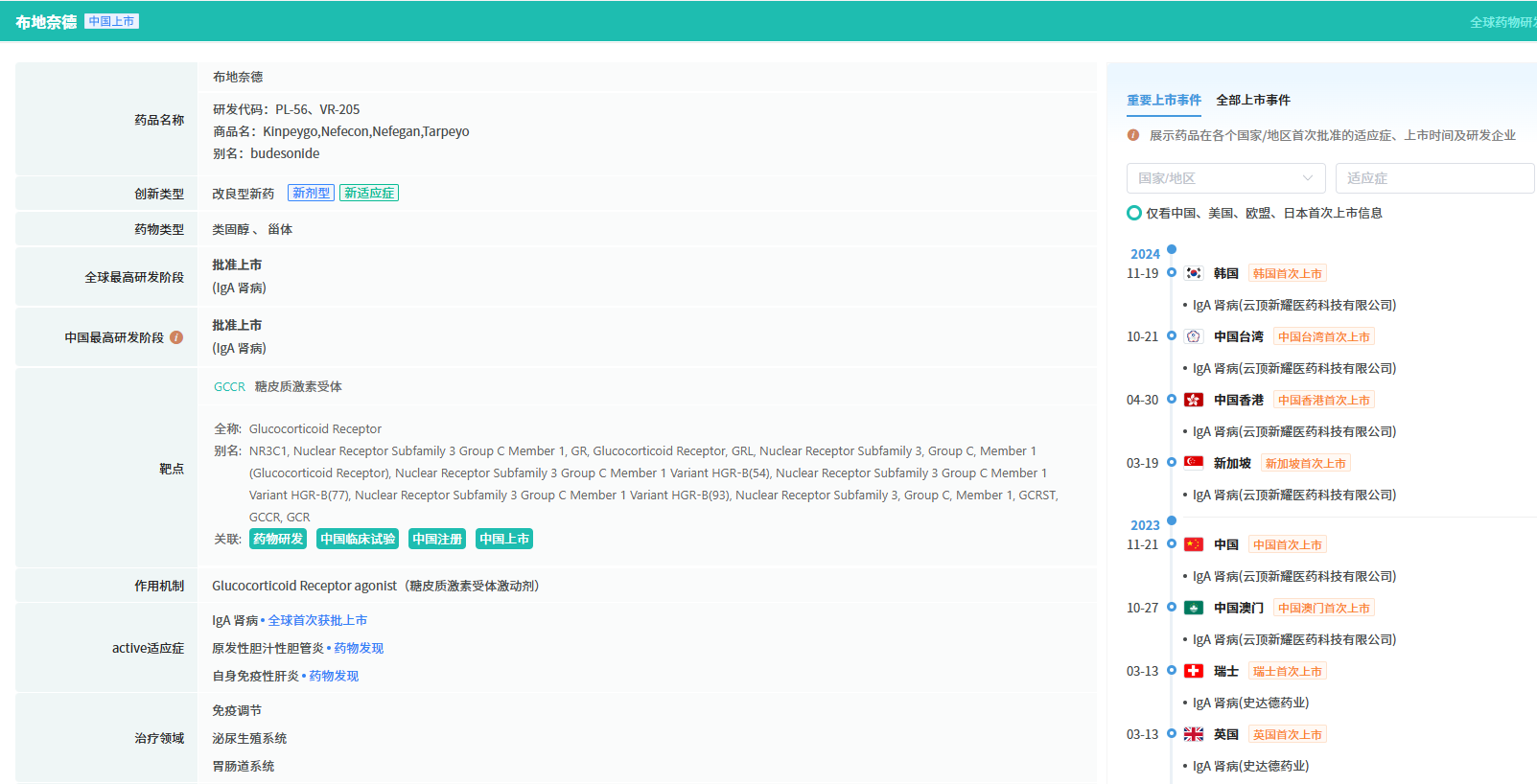
Task: Click the 甾体 drug type text
Action: [280, 229]
